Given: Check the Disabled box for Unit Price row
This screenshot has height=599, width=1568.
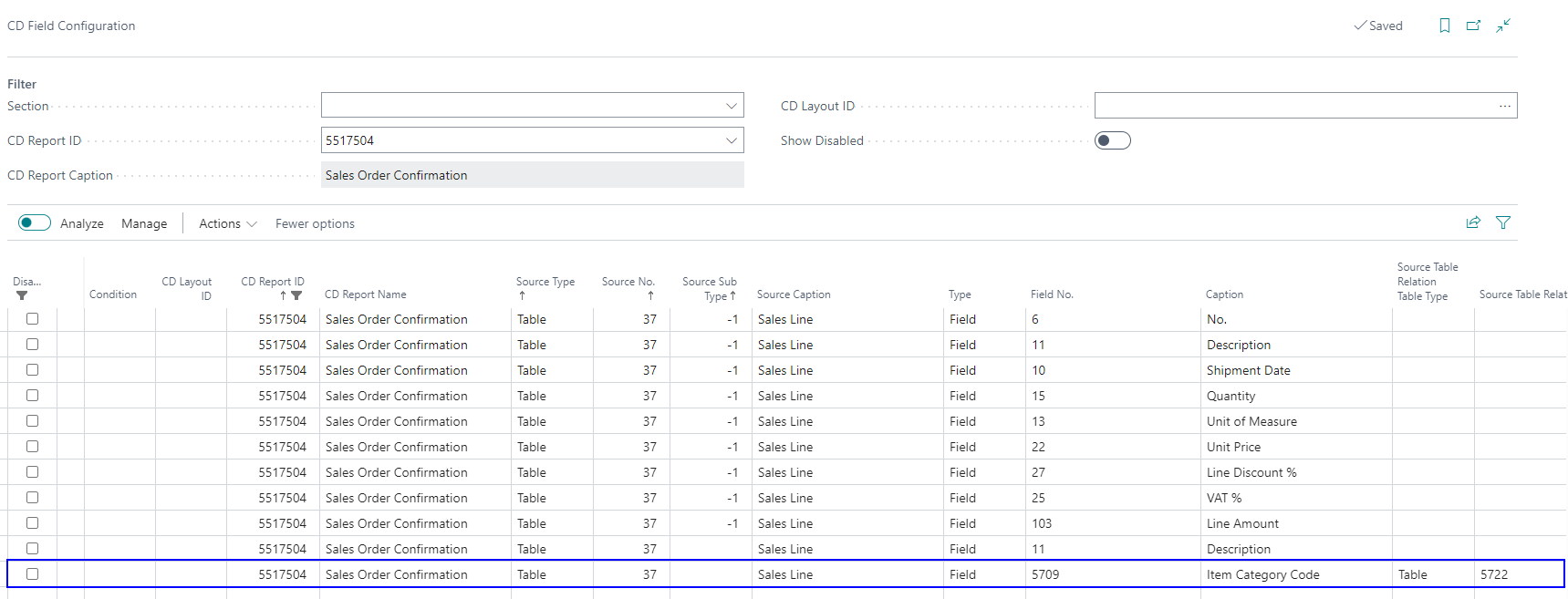Looking at the screenshot, I should 33,447.
